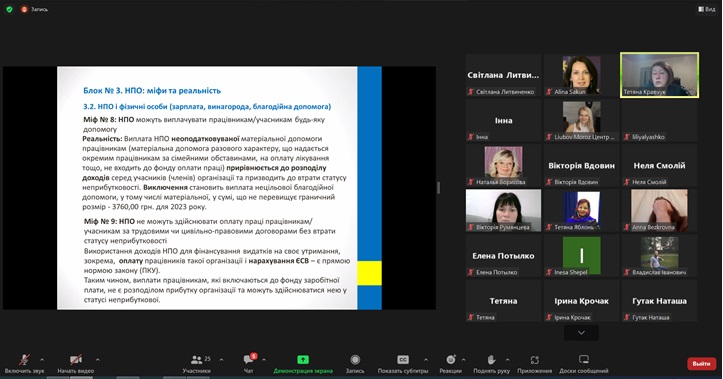
Task: Expand the subtitles options arrow
Action: coord(426,360)
